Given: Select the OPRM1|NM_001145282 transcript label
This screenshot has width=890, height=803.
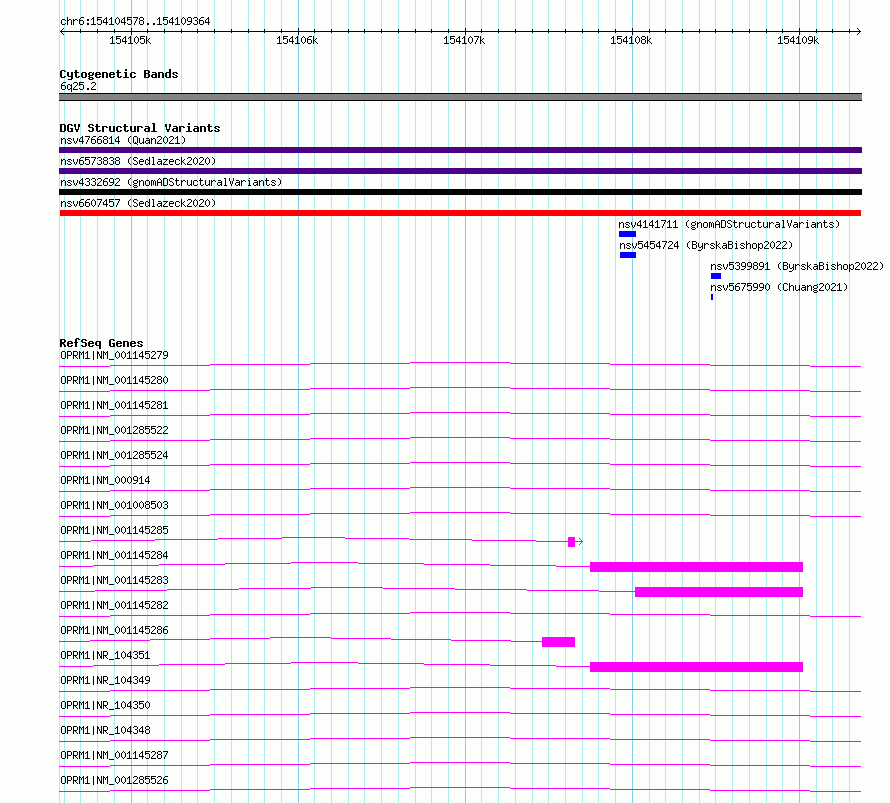Looking at the screenshot, I should tap(114, 605).
